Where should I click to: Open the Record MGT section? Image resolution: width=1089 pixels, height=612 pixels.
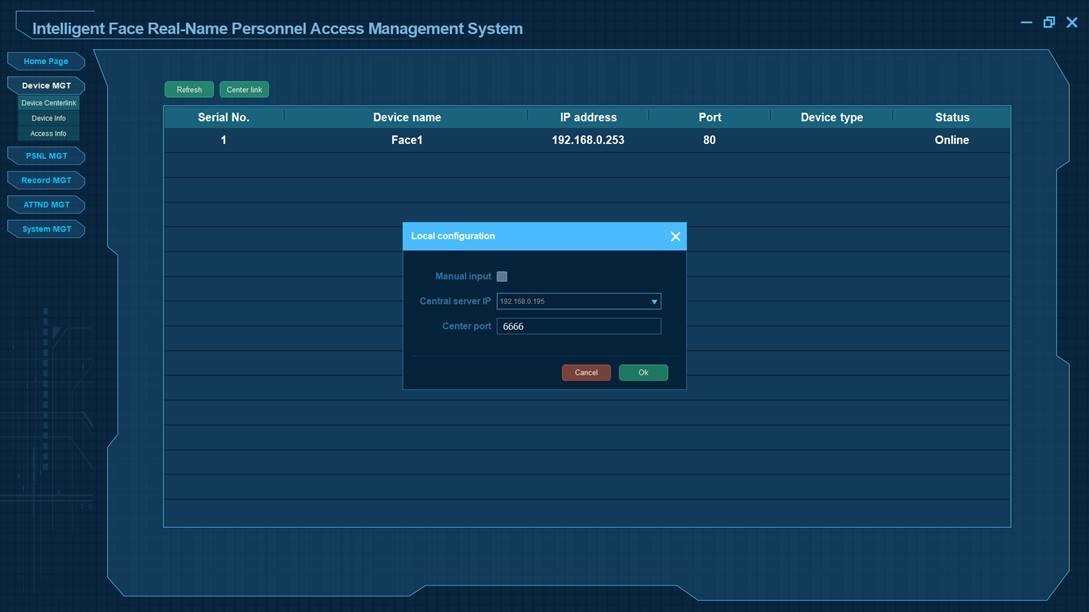pyautogui.click(x=46, y=181)
